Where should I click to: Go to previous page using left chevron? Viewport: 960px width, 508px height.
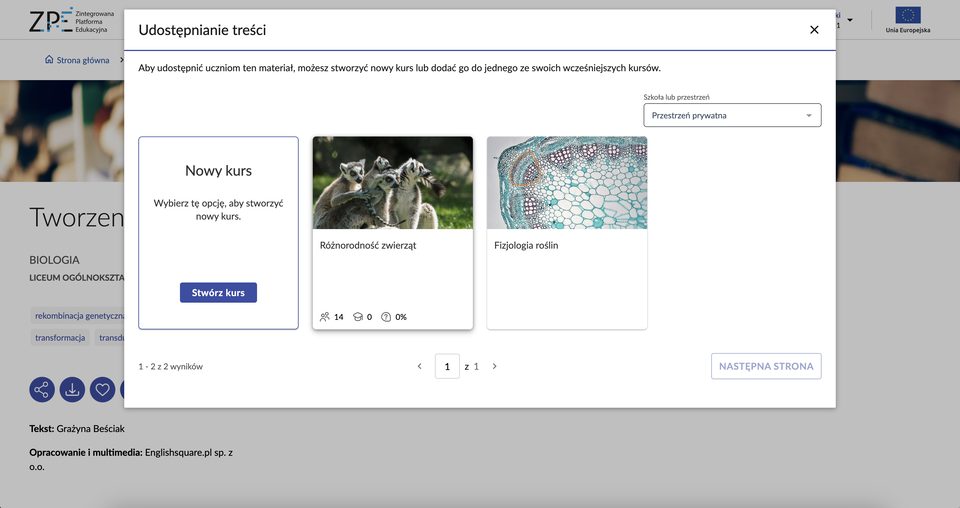(420, 366)
